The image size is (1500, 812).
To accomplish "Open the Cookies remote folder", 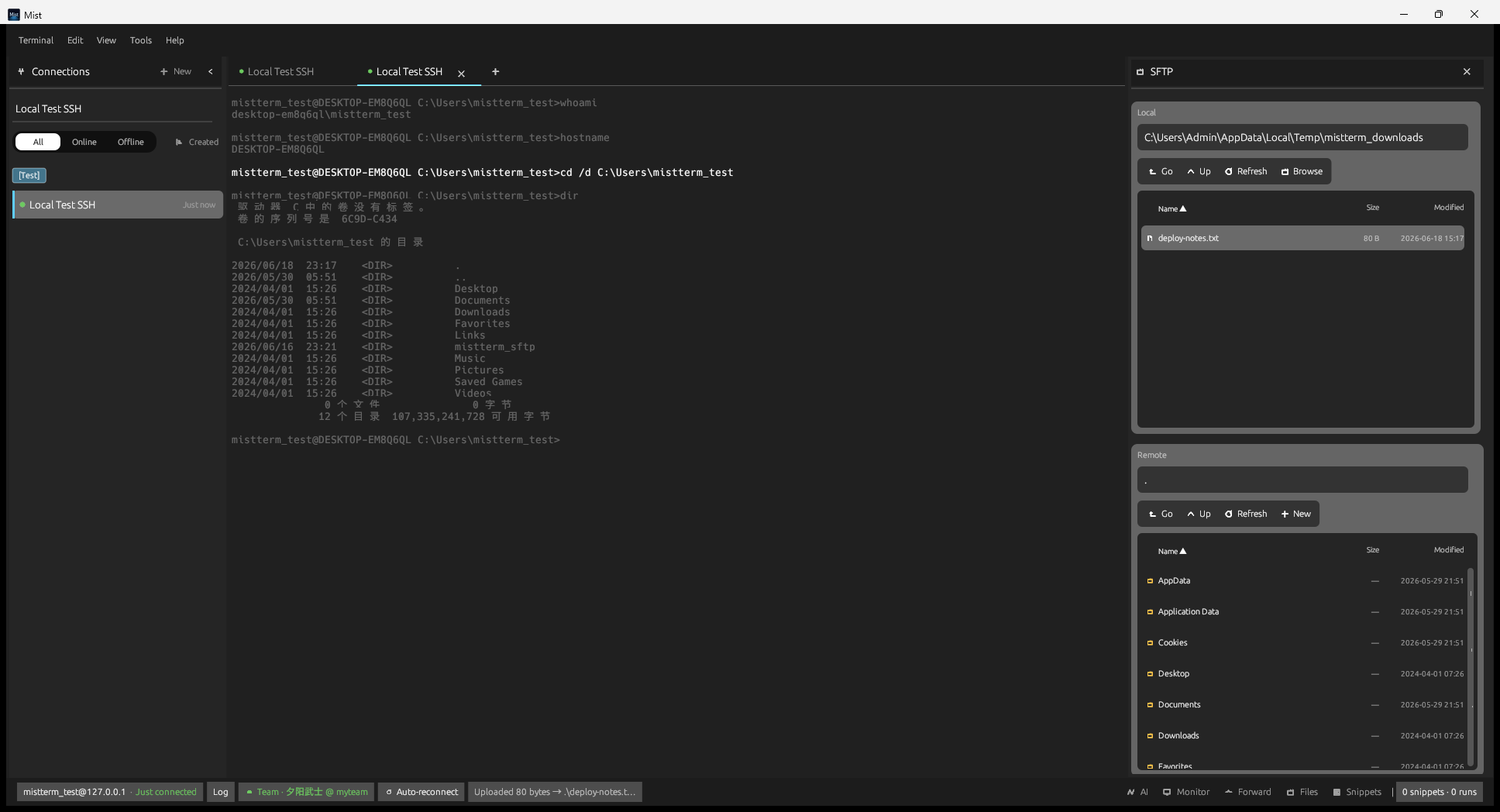I will pyautogui.click(x=1304, y=642).
